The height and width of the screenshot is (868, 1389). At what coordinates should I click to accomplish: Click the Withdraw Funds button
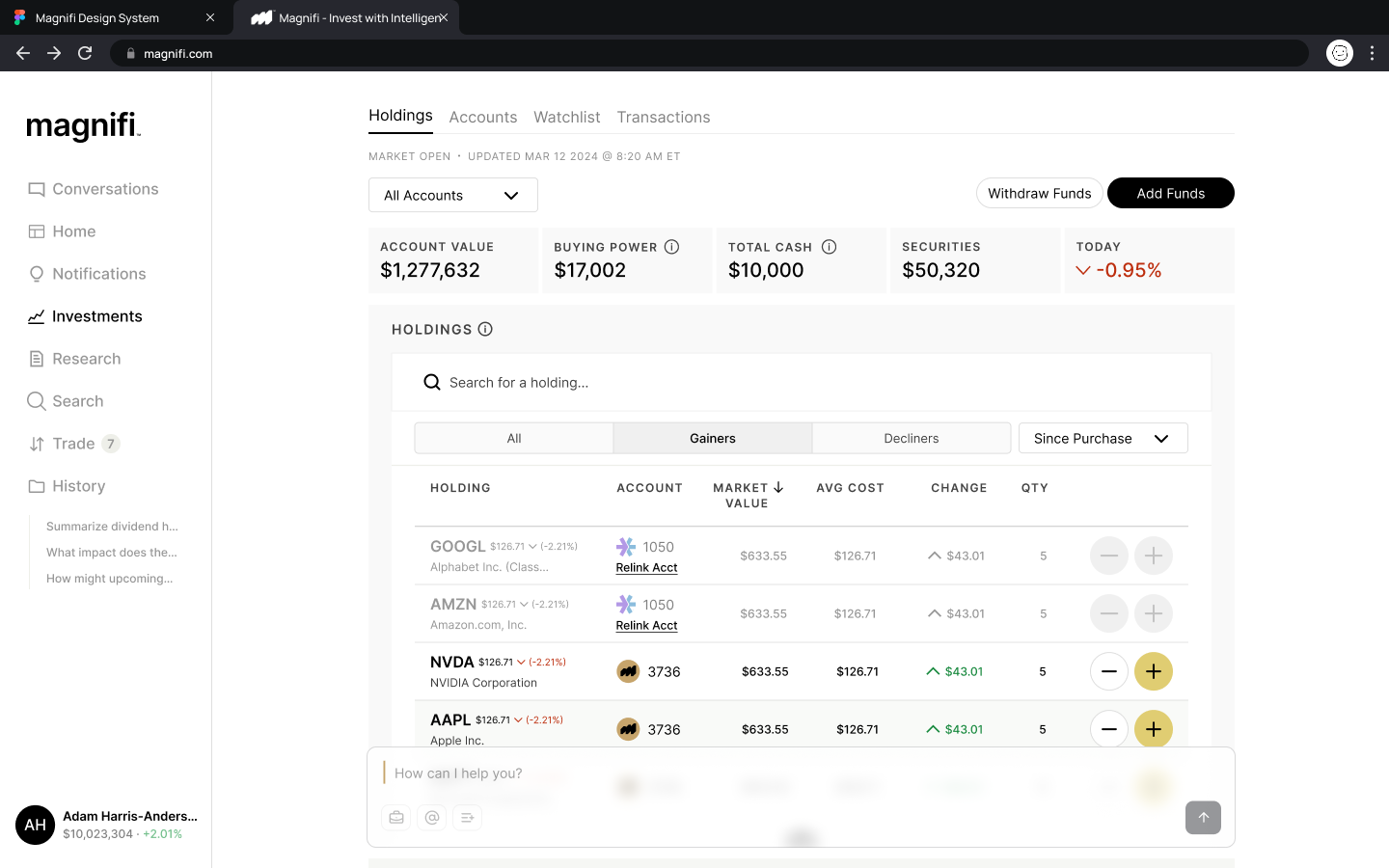coord(1040,193)
